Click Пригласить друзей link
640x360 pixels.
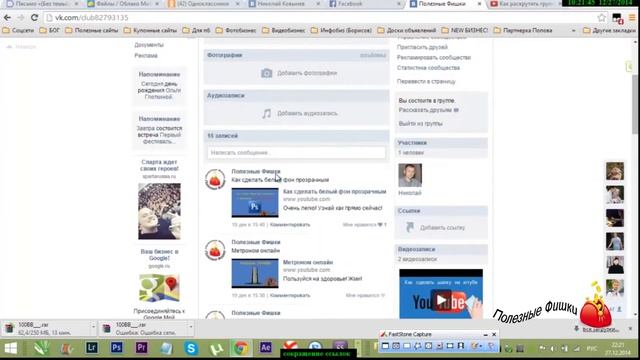click(x=422, y=47)
